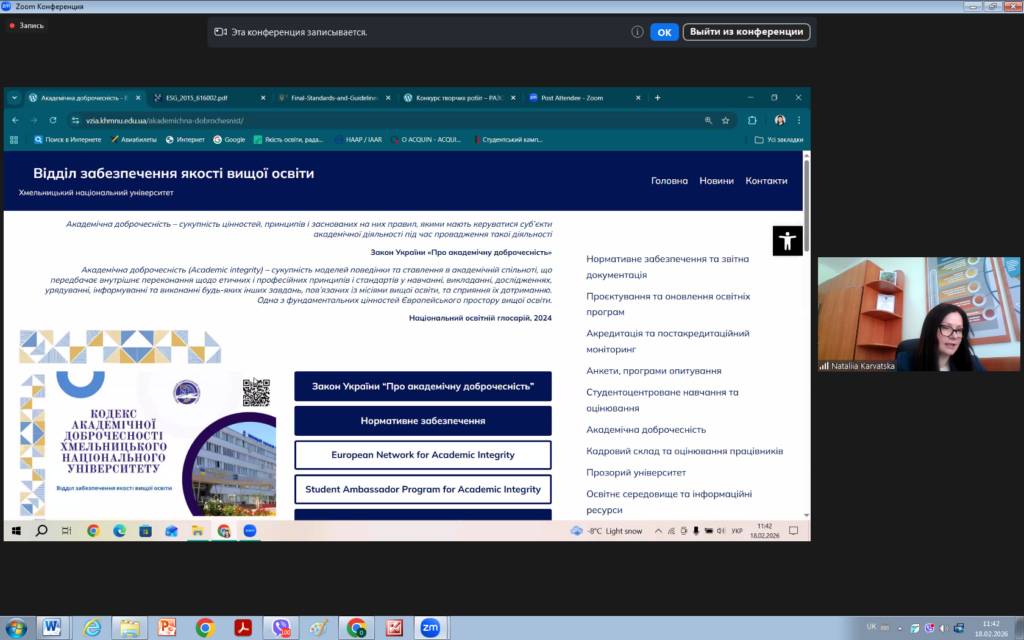Click the accessibility widget icon
The width and height of the screenshot is (1024, 640).
click(788, 241)
